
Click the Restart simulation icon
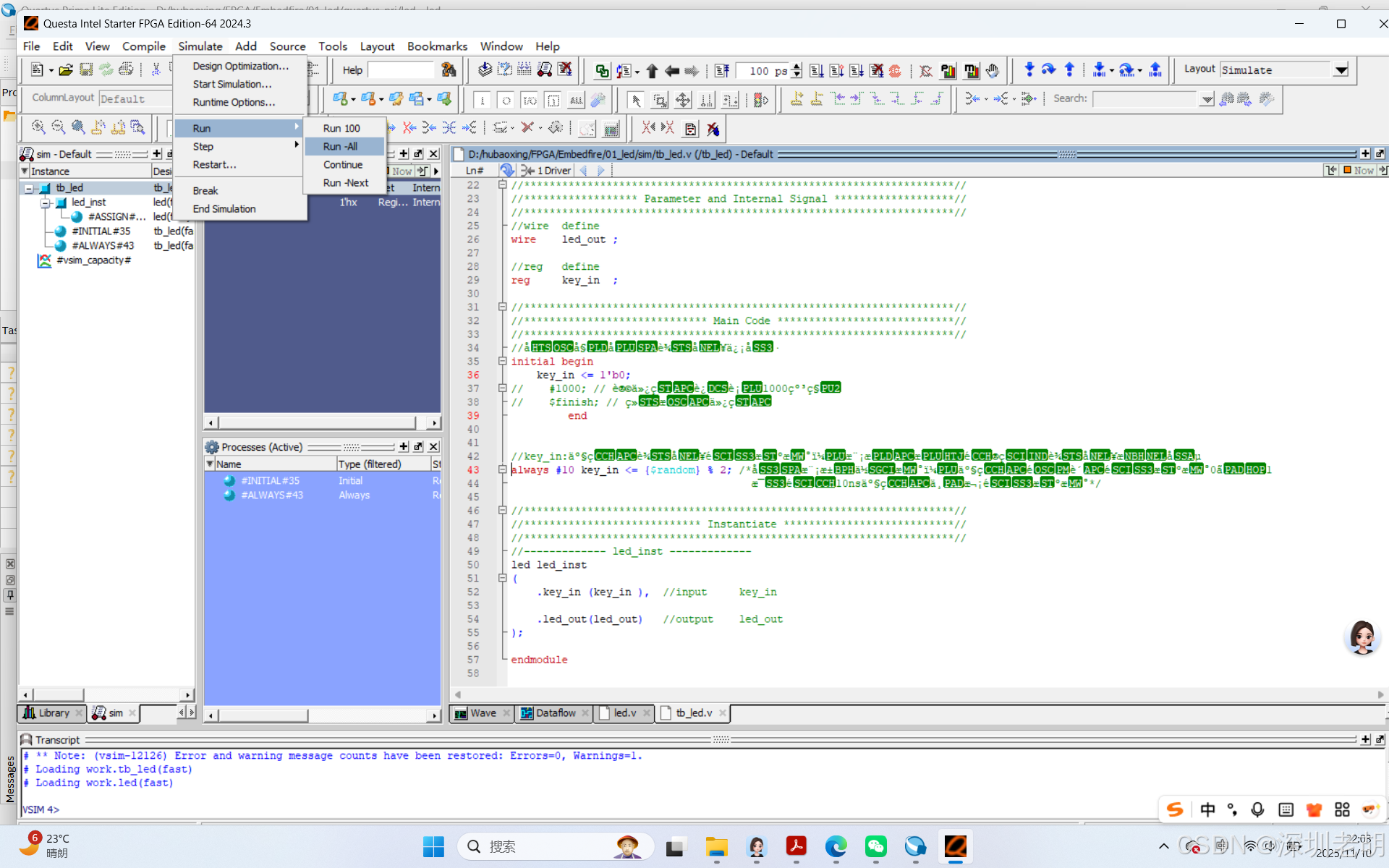point(722,71)
